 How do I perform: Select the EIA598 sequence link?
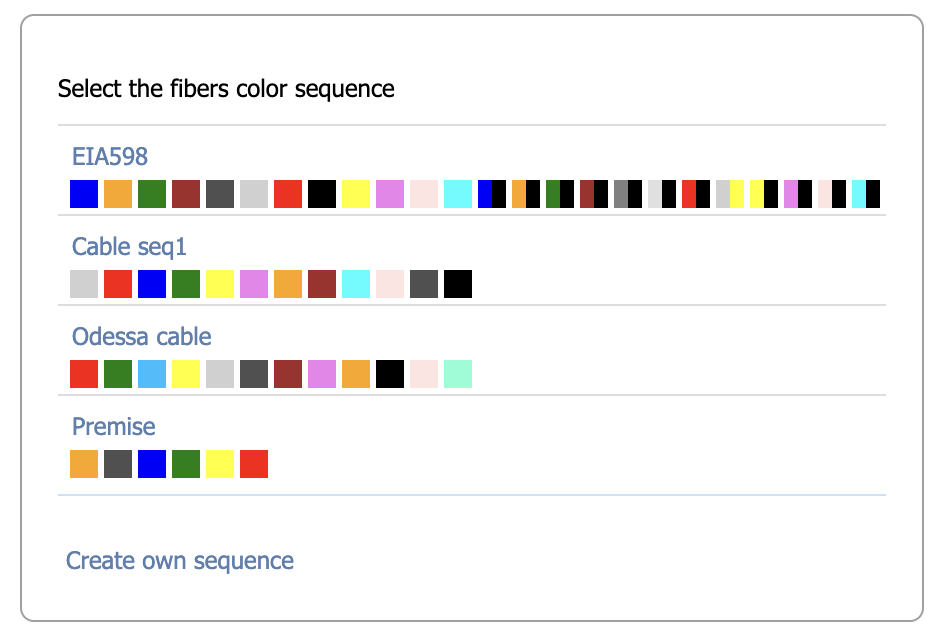click(x=110, y=157)
